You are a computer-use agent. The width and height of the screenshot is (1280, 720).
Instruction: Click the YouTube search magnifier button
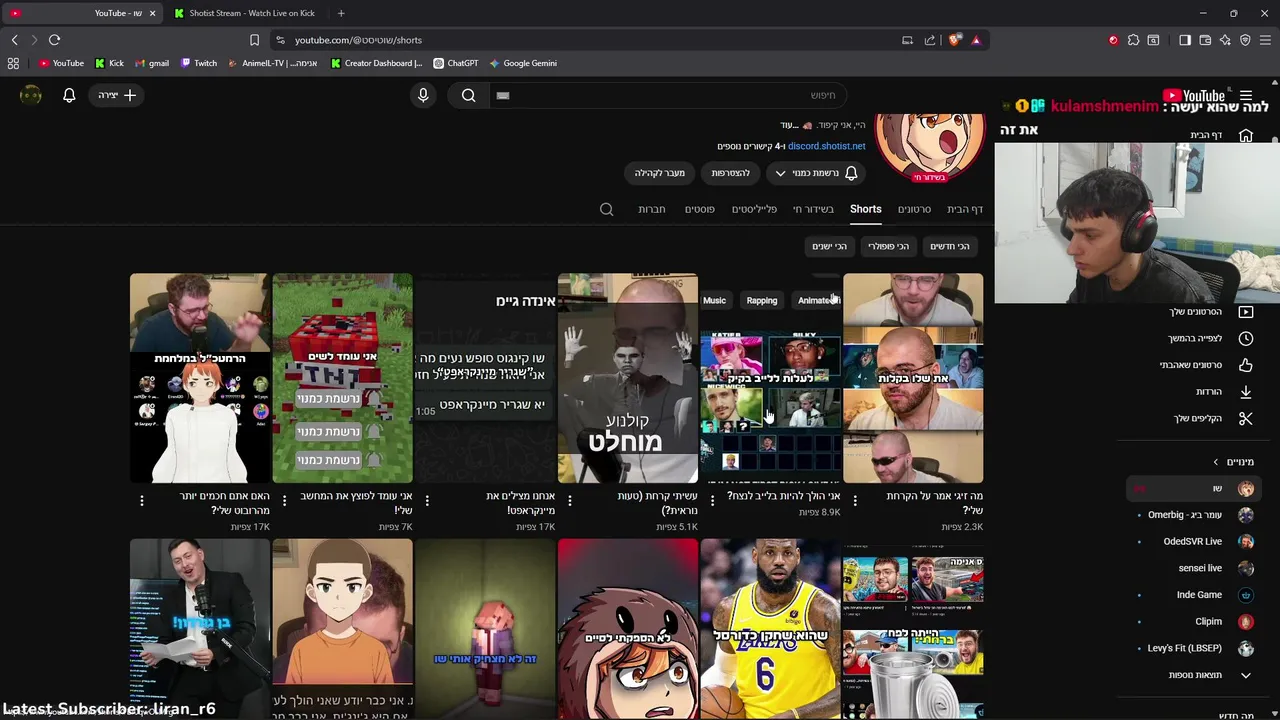pos(468,95)
